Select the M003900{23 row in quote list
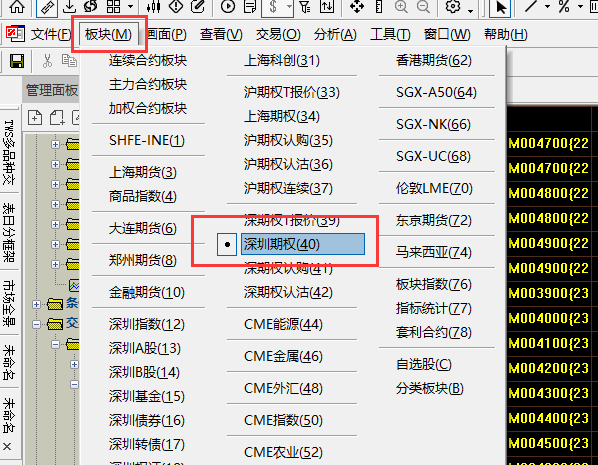The image size is (598, 465). (x=548, y=293)
